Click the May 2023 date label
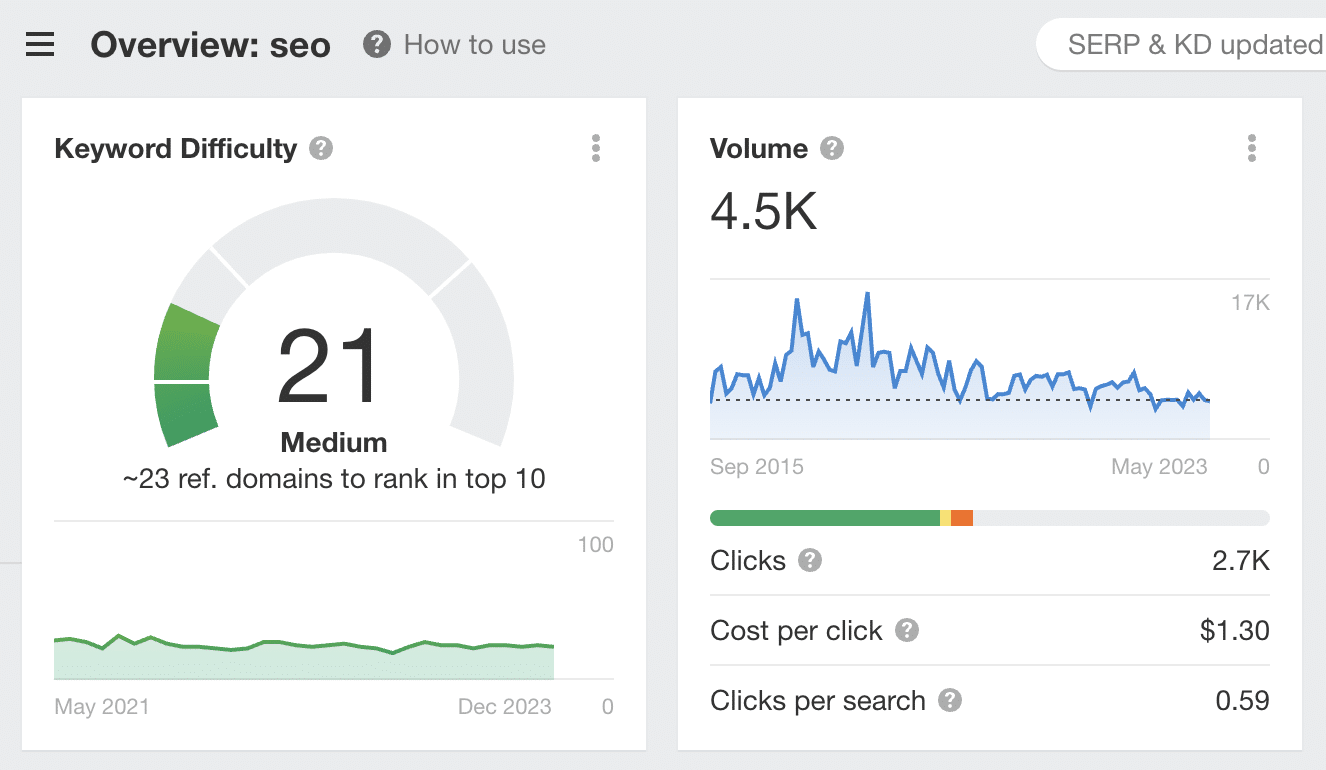 pos(1160,467)
